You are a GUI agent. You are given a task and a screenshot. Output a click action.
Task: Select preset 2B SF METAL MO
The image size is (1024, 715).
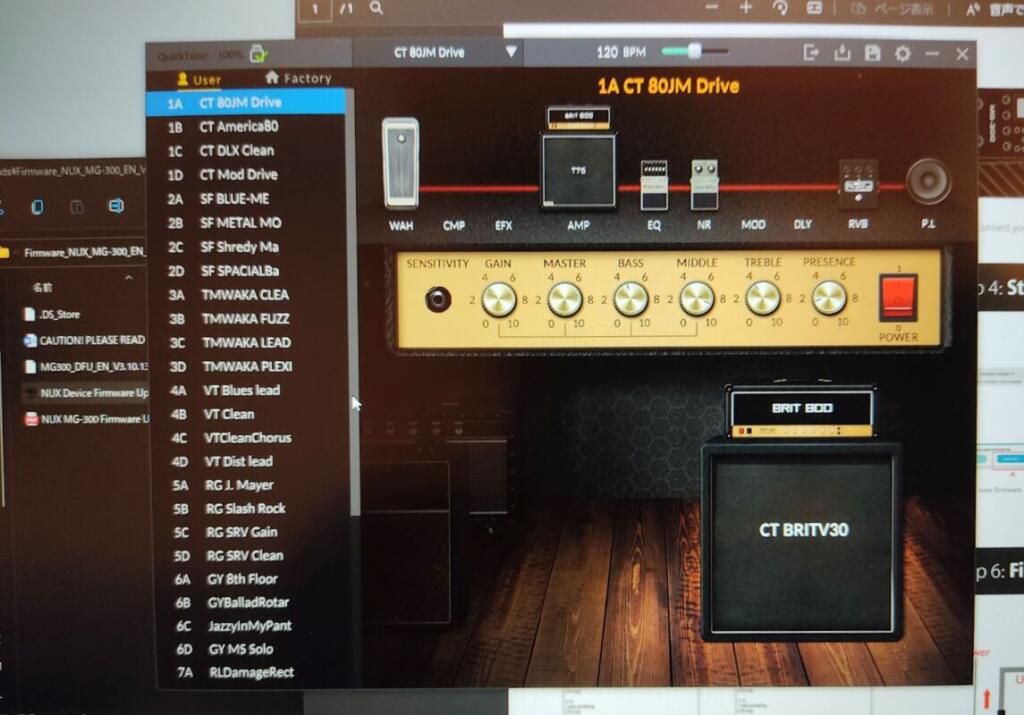click(x=248, y=223)
